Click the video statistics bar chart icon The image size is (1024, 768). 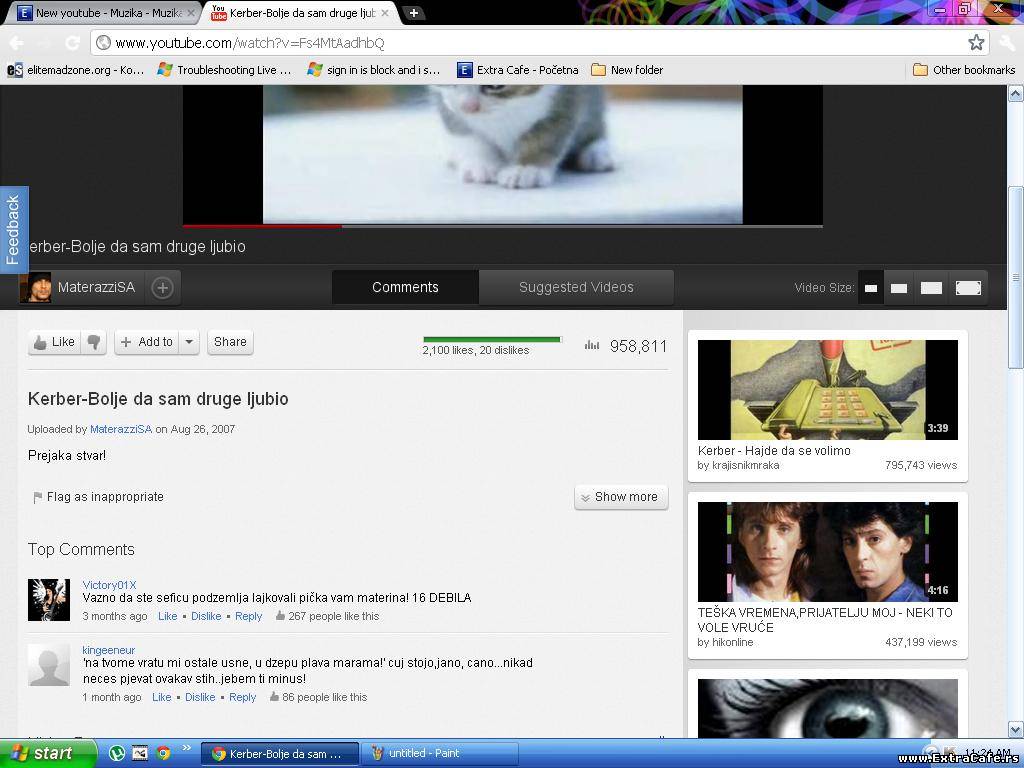pyautogui.click(x=592, y=346)
